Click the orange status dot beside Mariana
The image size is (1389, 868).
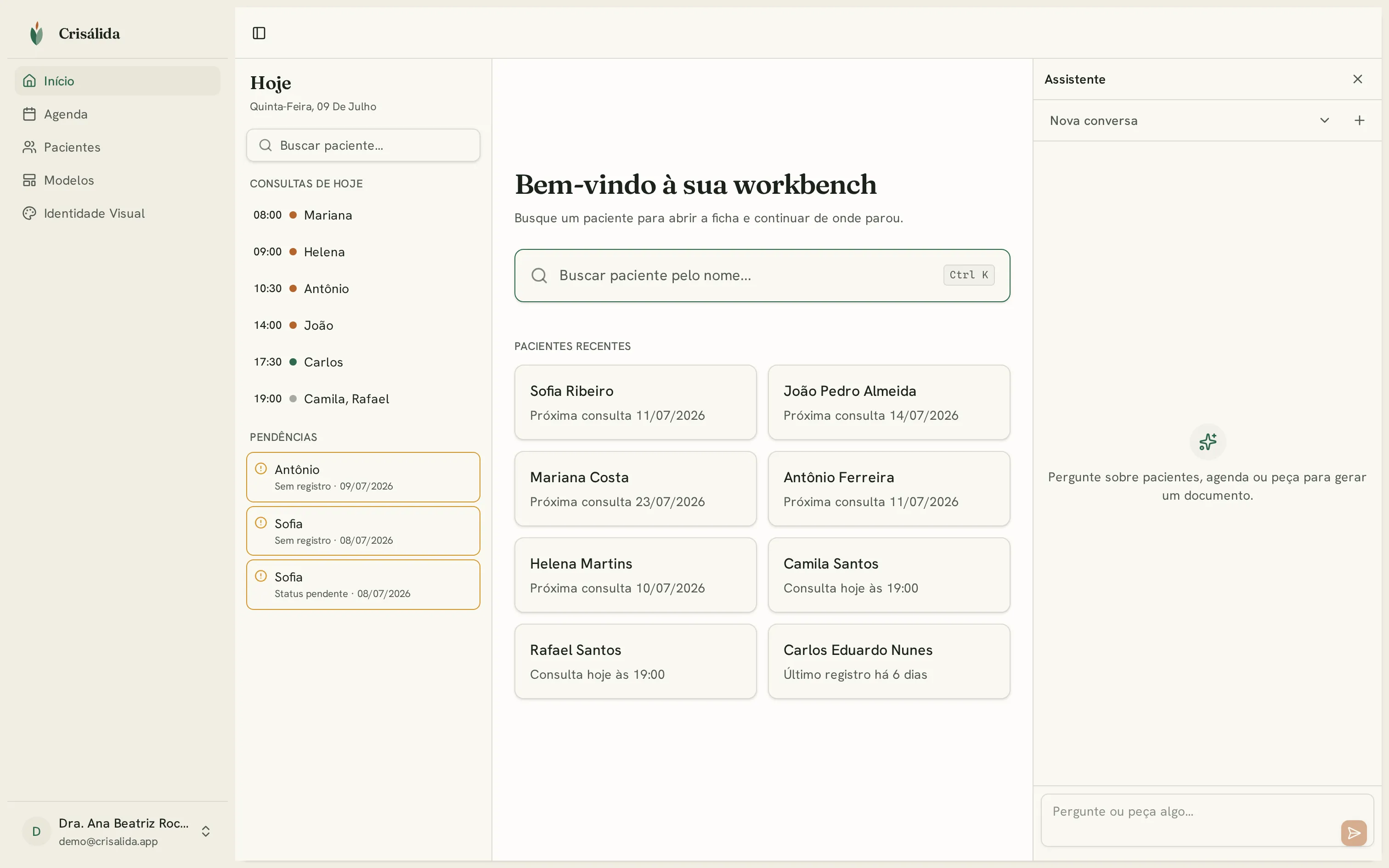pyautogui.click(x=293, y=215)
